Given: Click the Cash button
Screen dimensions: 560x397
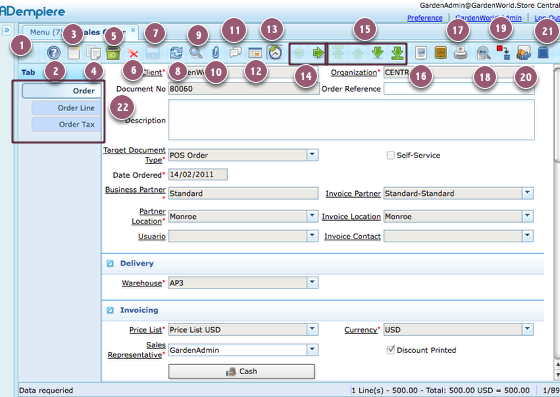Looking at the screenshot, I should tap(241, 371).
